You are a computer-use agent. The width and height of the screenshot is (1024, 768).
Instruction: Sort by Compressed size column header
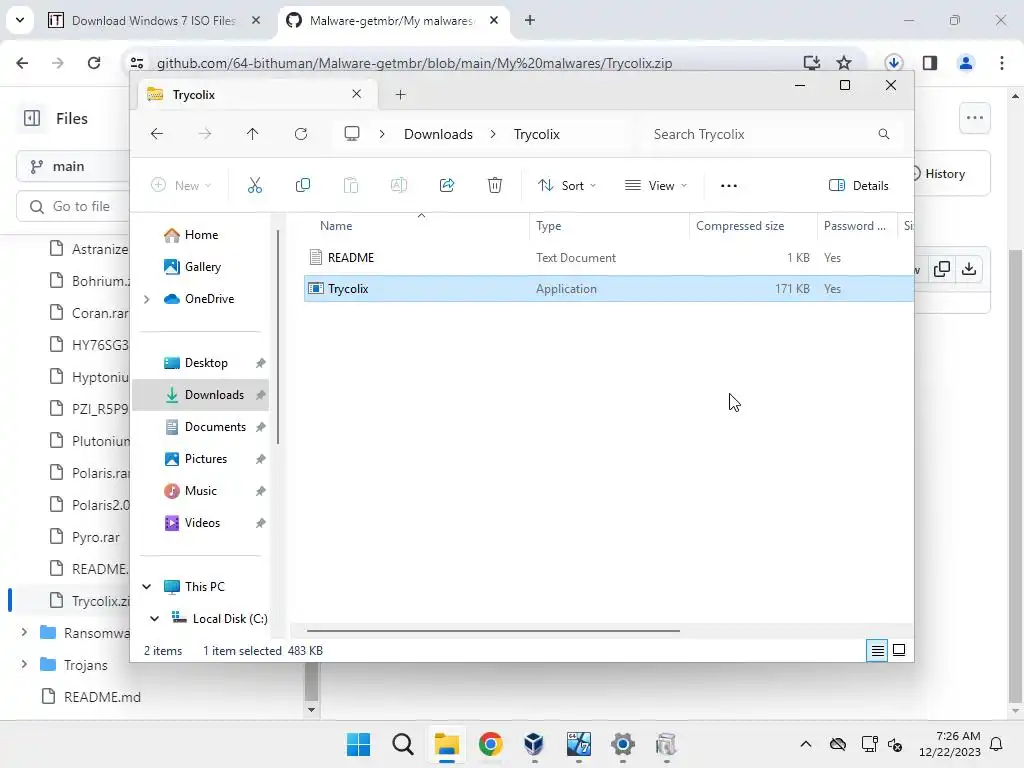pyautogui.click(x=740, y=226)
